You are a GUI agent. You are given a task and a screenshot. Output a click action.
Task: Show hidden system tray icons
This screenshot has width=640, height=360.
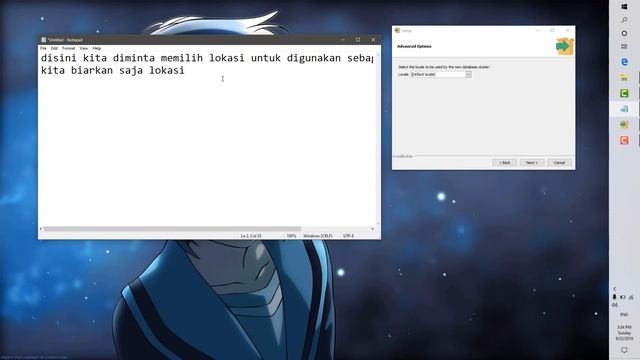[615, 289]
